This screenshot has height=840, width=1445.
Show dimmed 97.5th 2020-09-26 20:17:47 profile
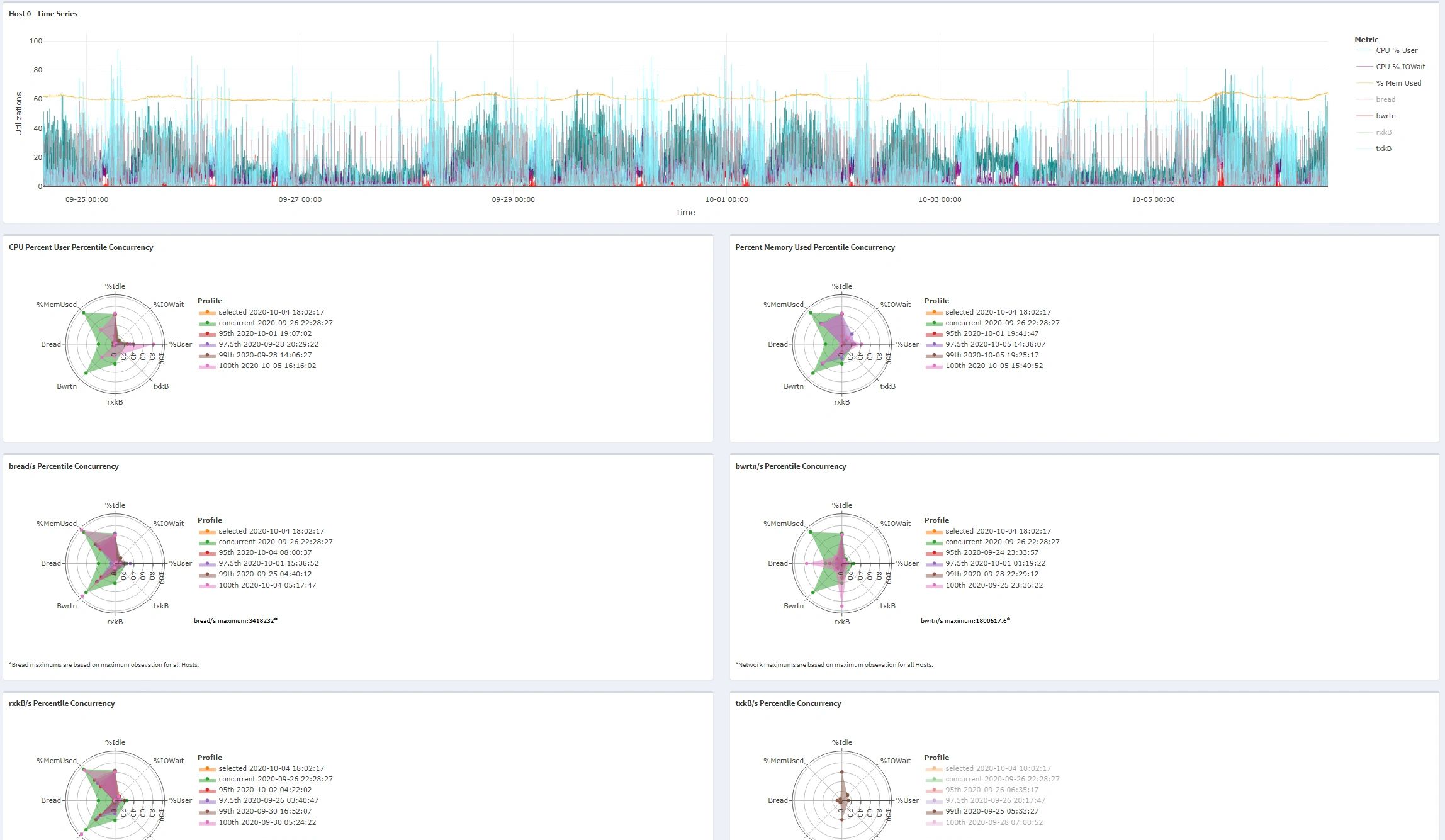click(x=986, y=800)
